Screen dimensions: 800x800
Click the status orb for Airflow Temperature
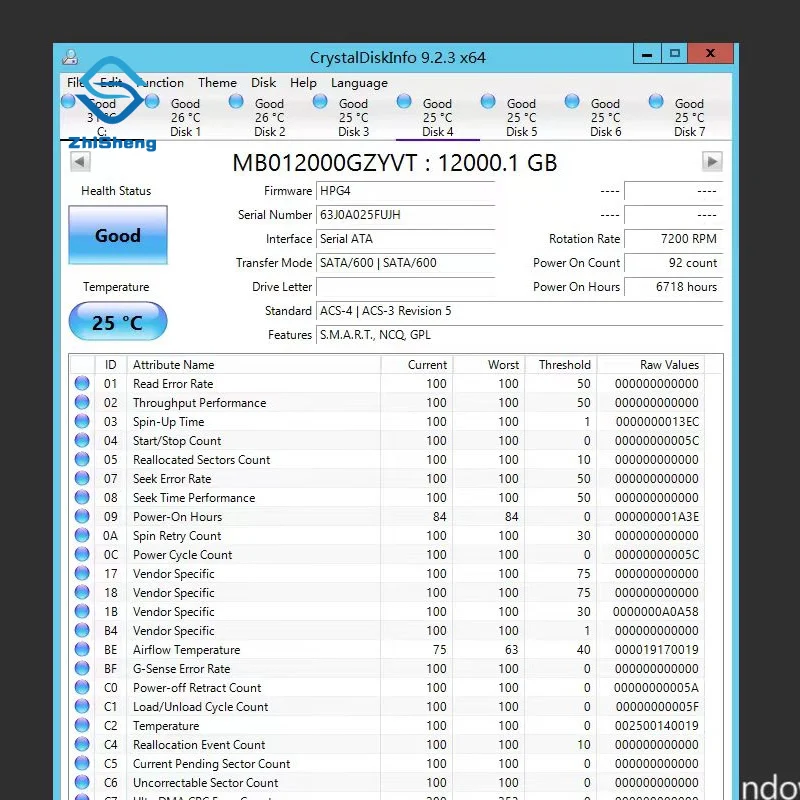pos(82,649)
